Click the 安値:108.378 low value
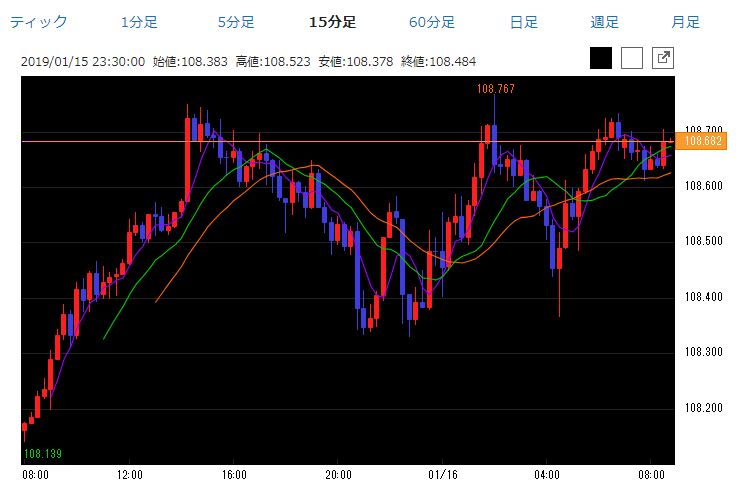Image resolution: width=736 pixels, height=487 pixels. (x=355, y=61)
